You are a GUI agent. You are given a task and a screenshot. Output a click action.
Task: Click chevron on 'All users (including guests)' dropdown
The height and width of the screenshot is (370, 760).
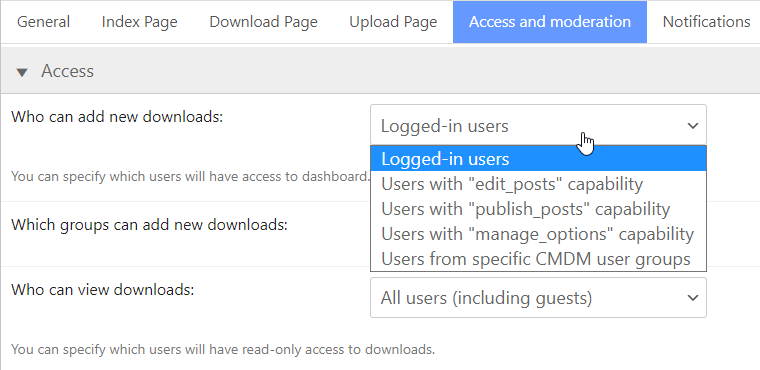pyautogui.click(x=693, y=298)
